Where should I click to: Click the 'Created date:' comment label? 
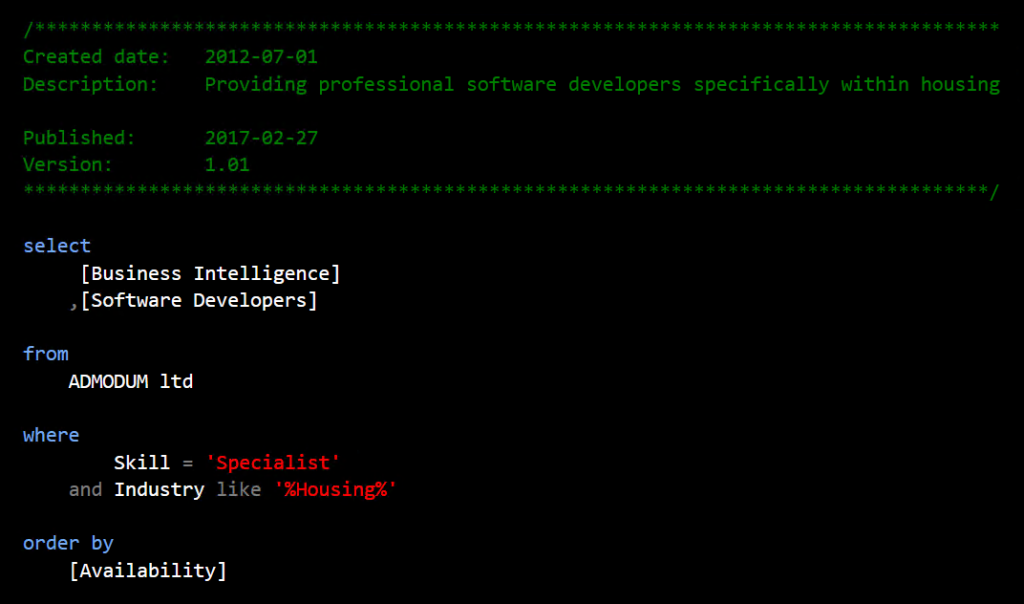click(x=96, y=57)
